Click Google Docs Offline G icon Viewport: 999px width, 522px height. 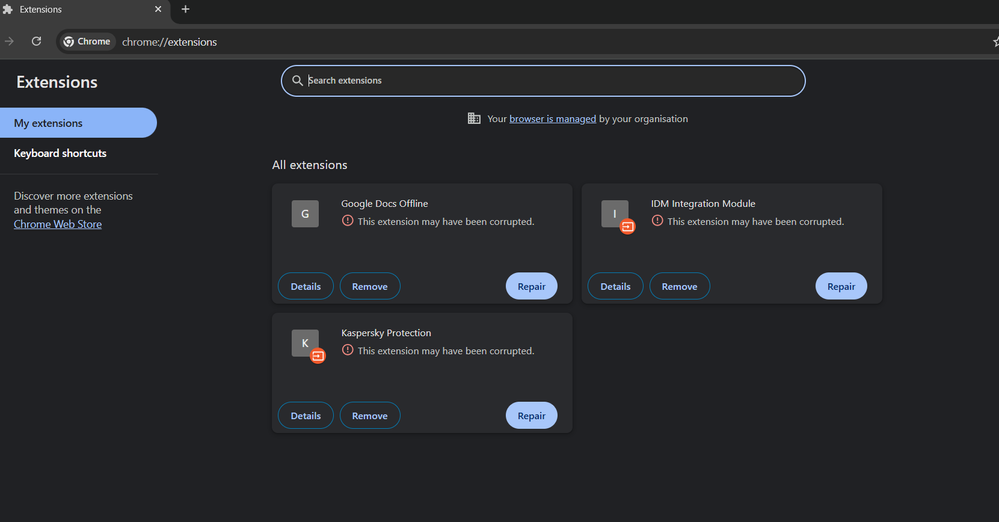[x=305, y=214]
